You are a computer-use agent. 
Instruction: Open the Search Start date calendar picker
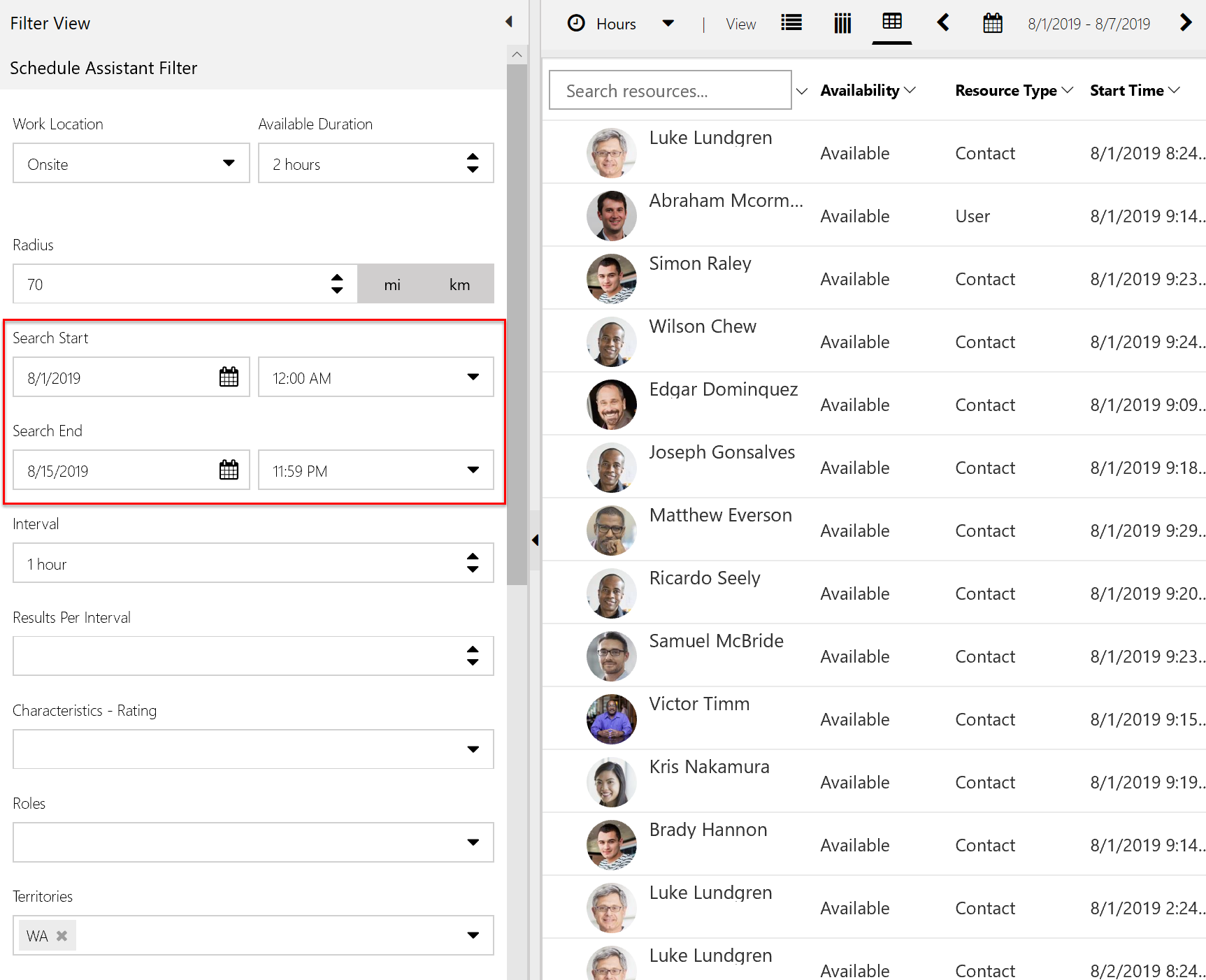click(229, 377)
